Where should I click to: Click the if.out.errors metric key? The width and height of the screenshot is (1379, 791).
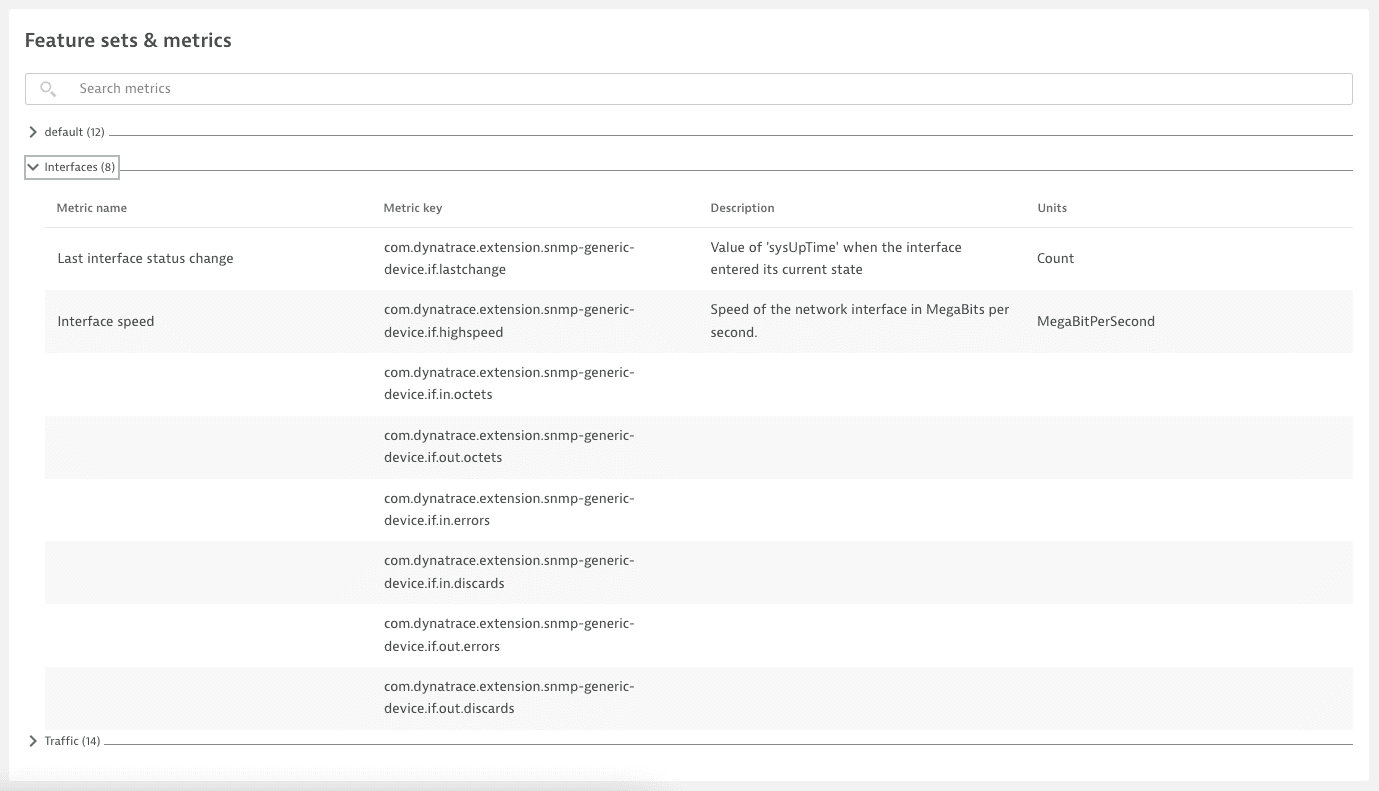(x=509, y=636)
